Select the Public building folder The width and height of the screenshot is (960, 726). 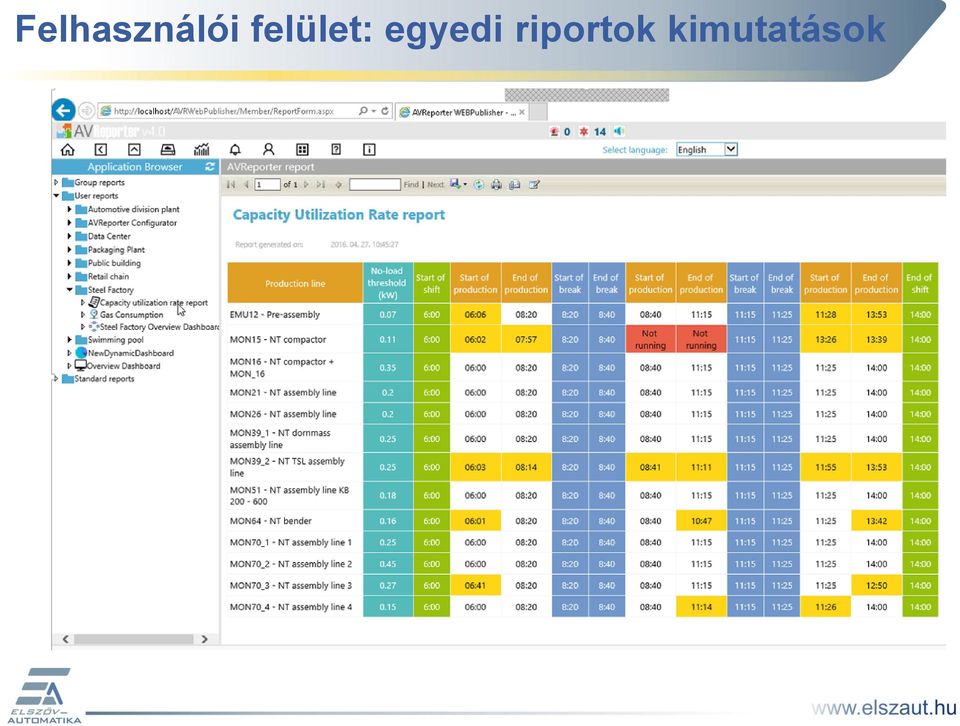(x=114, y=263)
